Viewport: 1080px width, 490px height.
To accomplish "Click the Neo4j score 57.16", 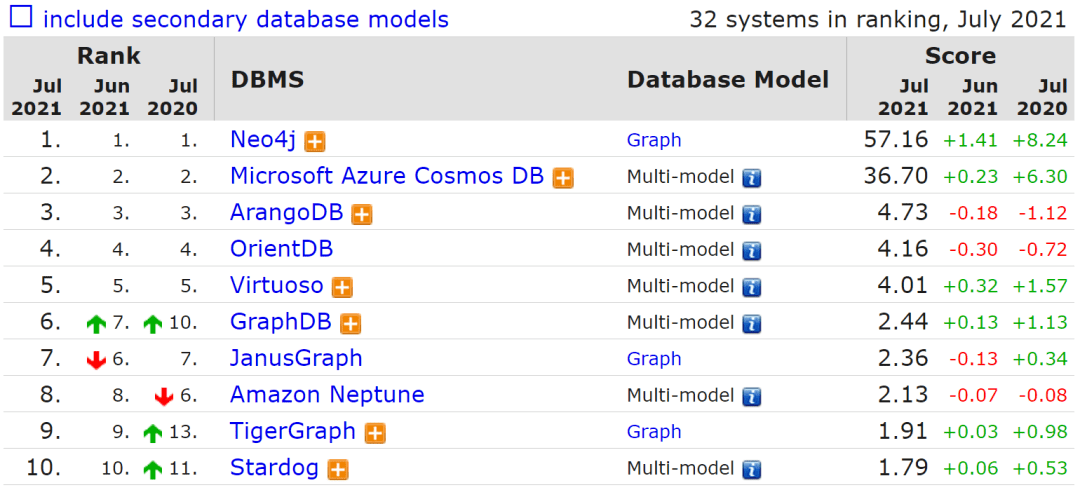I will (896, 140).
